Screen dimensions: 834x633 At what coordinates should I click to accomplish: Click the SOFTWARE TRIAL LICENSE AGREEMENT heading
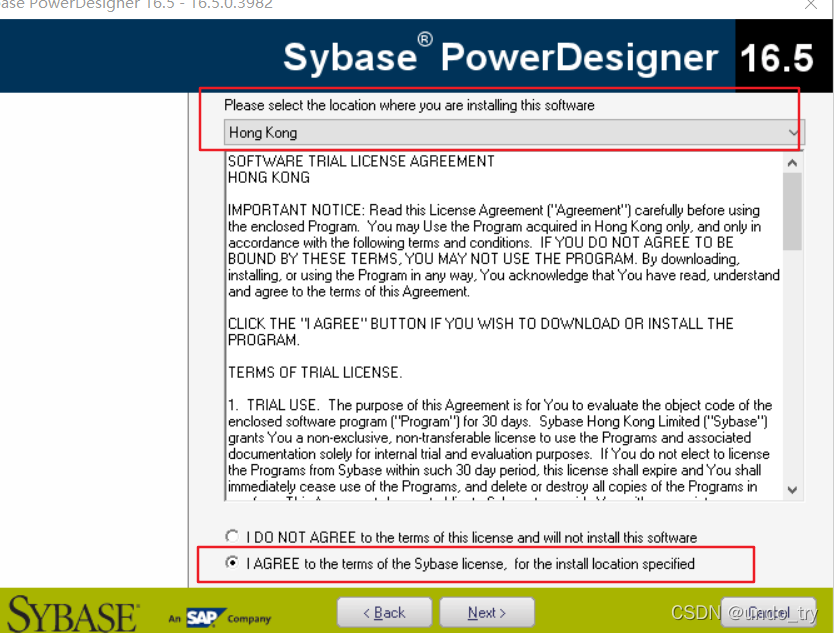361,161
